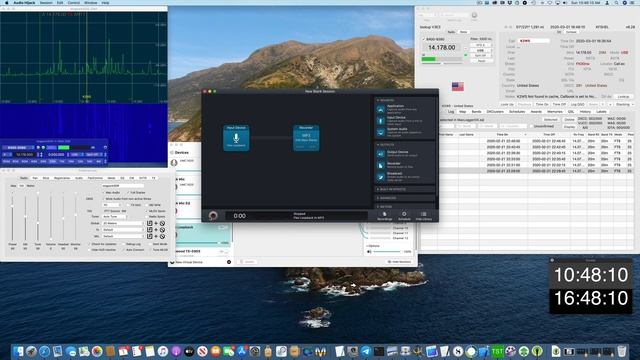Expand the Advanced section in library
This screenshot has height=360, width=640.
(x=387, y=198)
